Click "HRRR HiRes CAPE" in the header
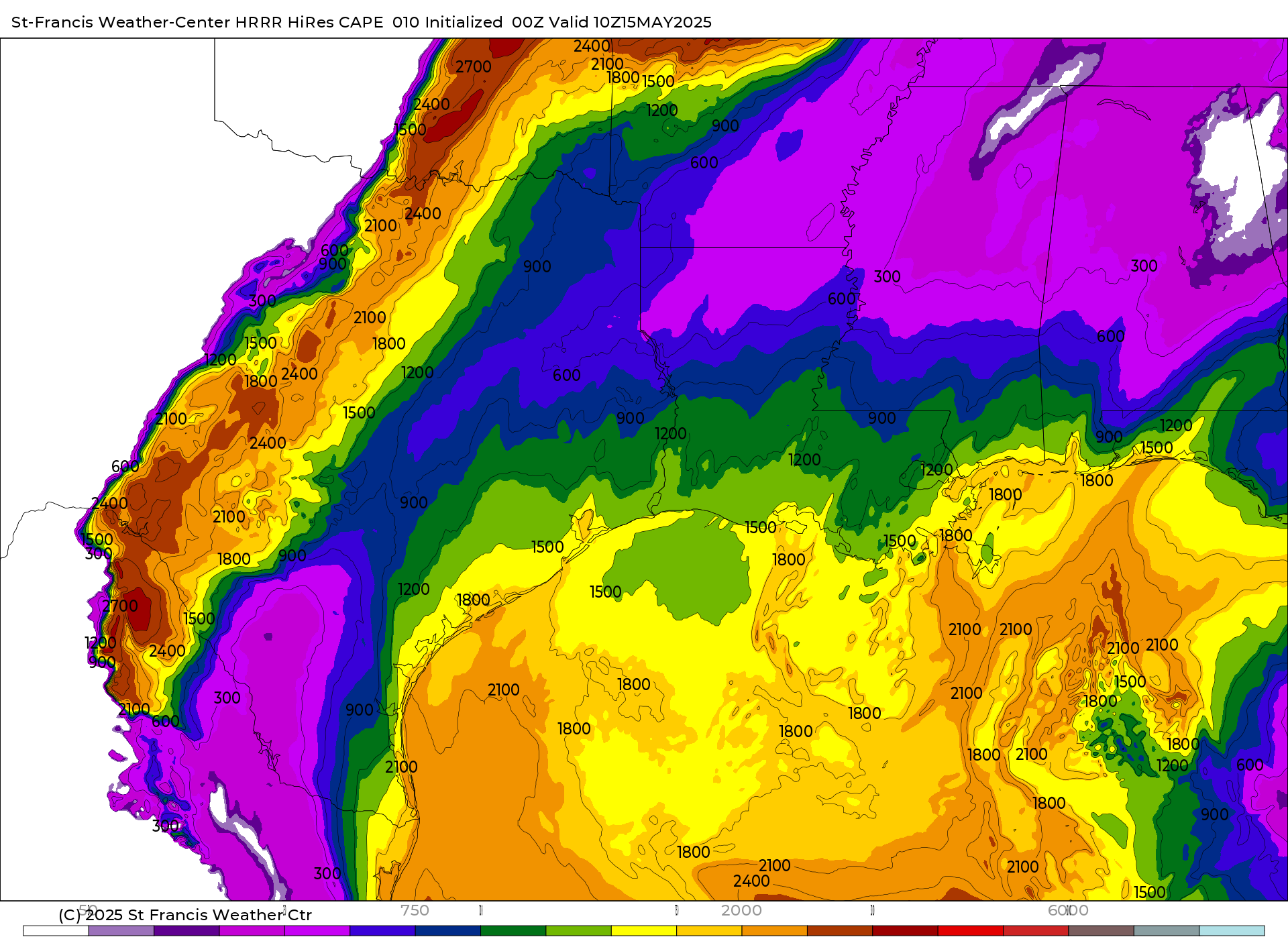1288x939 pixels. [309, 22]
